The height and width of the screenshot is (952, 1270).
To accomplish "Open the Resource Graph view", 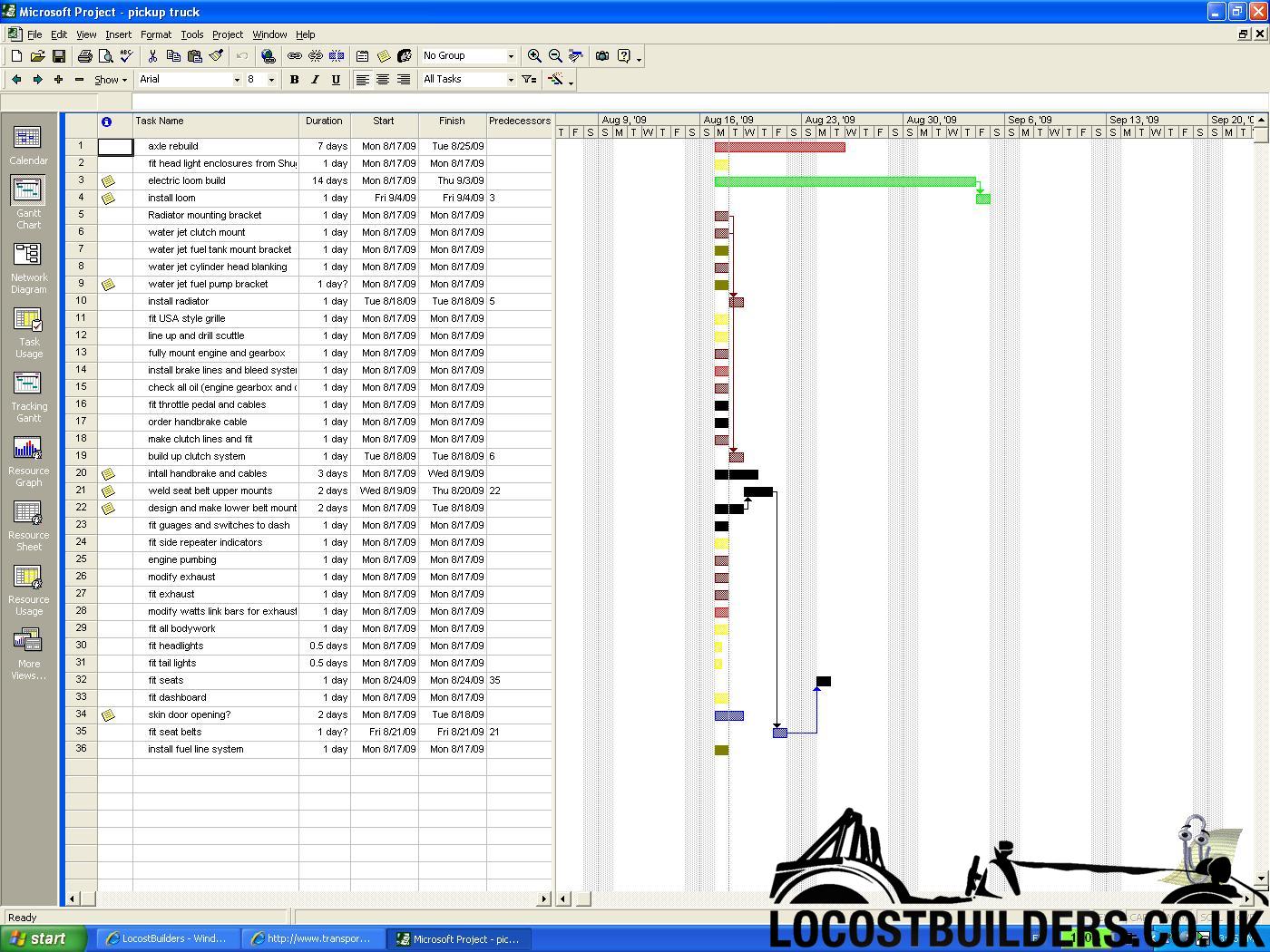I will (x=28, y=460).
